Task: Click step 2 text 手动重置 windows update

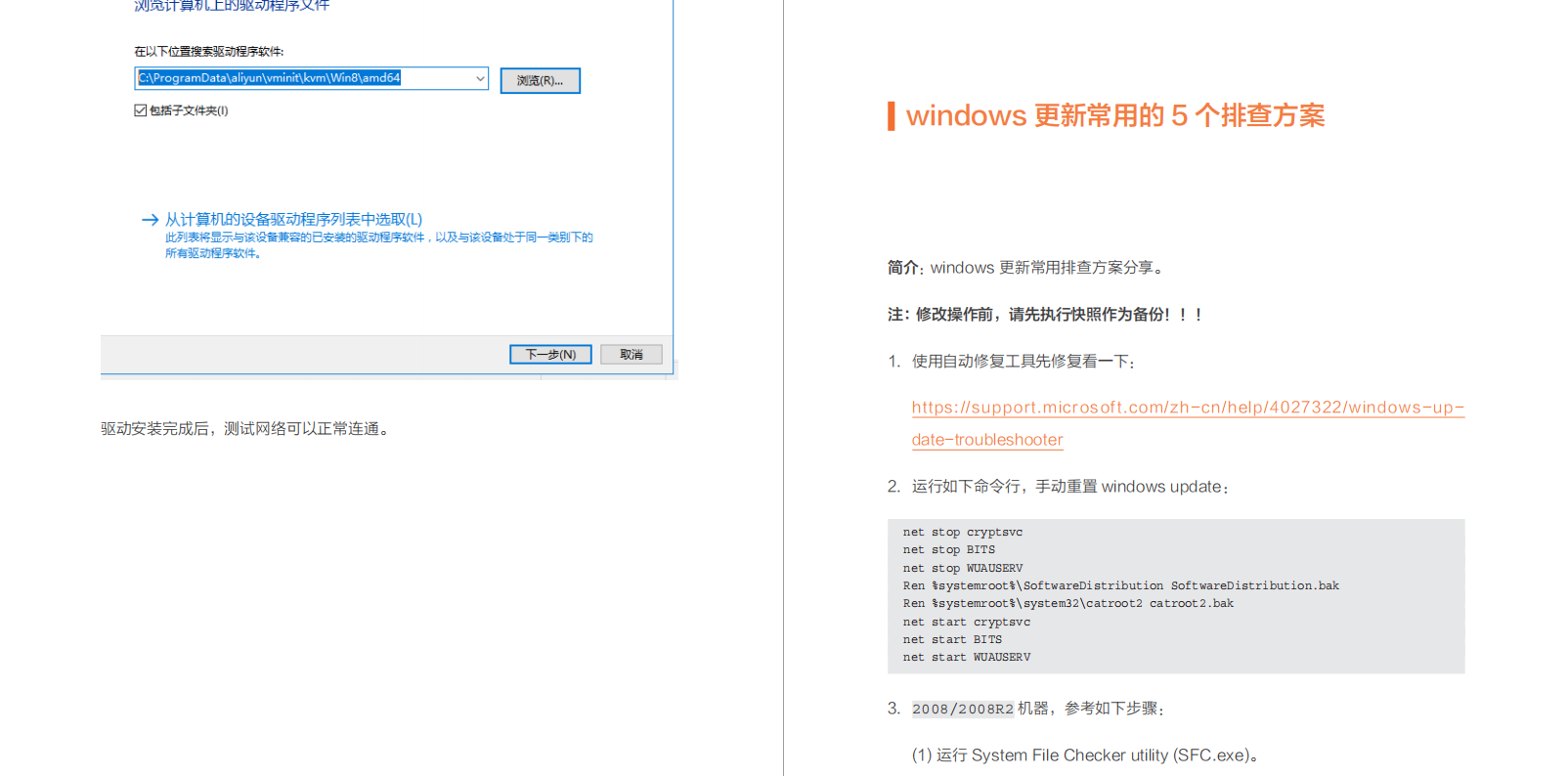Action: tap(1132, 486)
